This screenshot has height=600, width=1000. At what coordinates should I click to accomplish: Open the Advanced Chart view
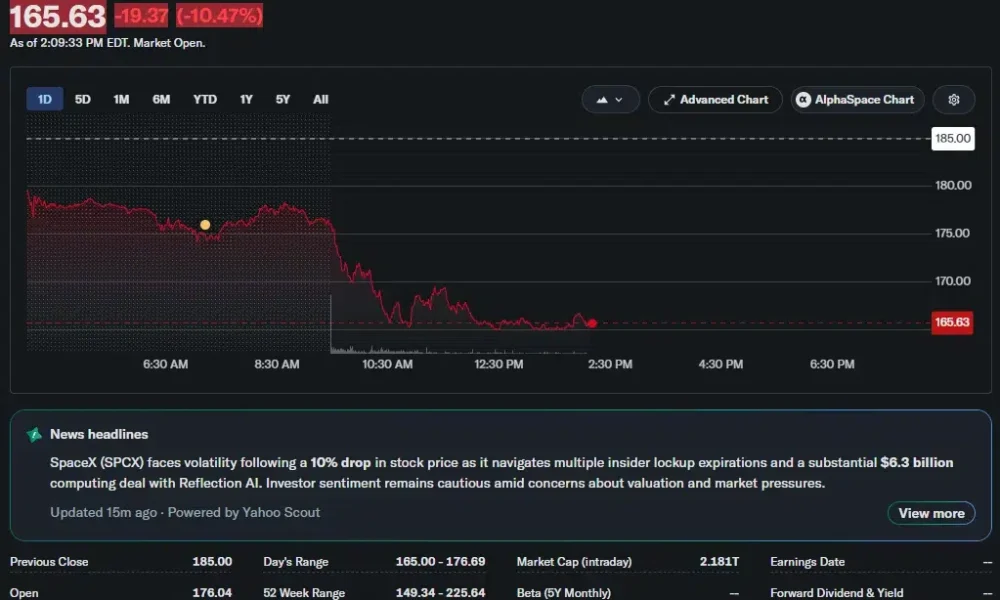(x=715, y=99)
